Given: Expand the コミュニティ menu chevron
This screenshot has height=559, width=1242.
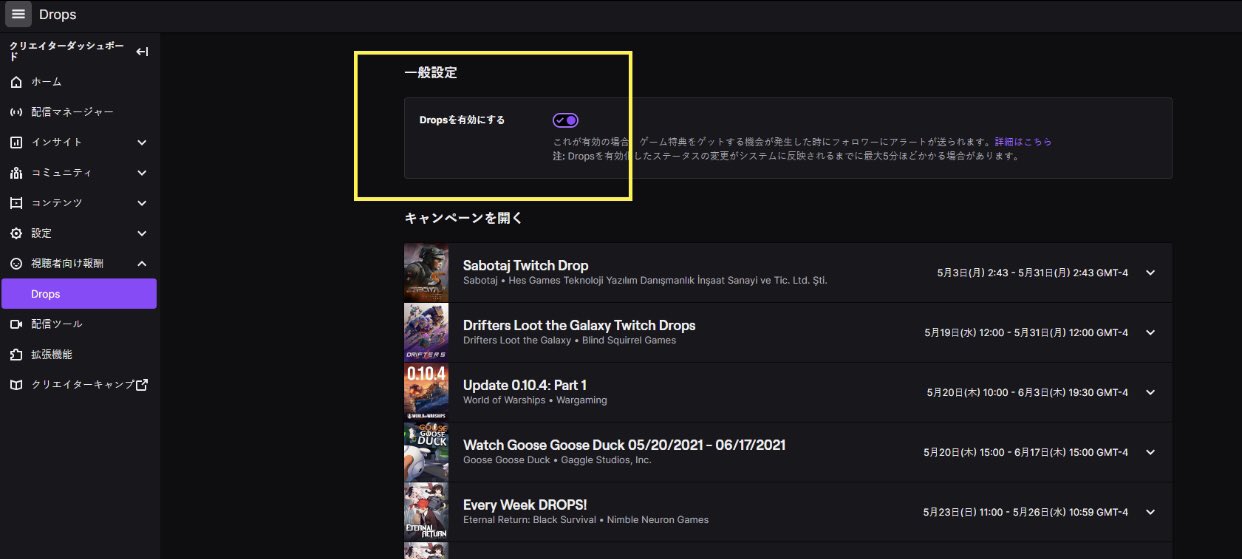Looking at the screenshot, I should tap(142, 173).
